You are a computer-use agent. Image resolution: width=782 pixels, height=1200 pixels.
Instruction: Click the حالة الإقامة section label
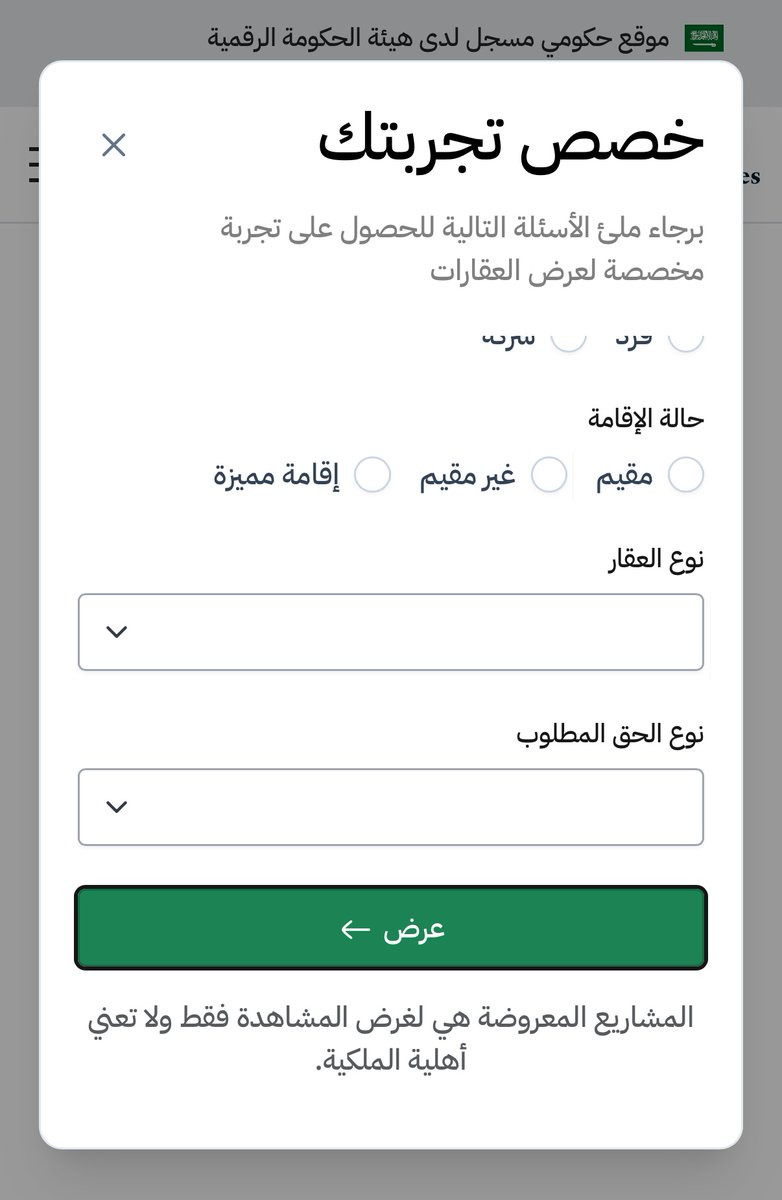[x=646, y=418]
